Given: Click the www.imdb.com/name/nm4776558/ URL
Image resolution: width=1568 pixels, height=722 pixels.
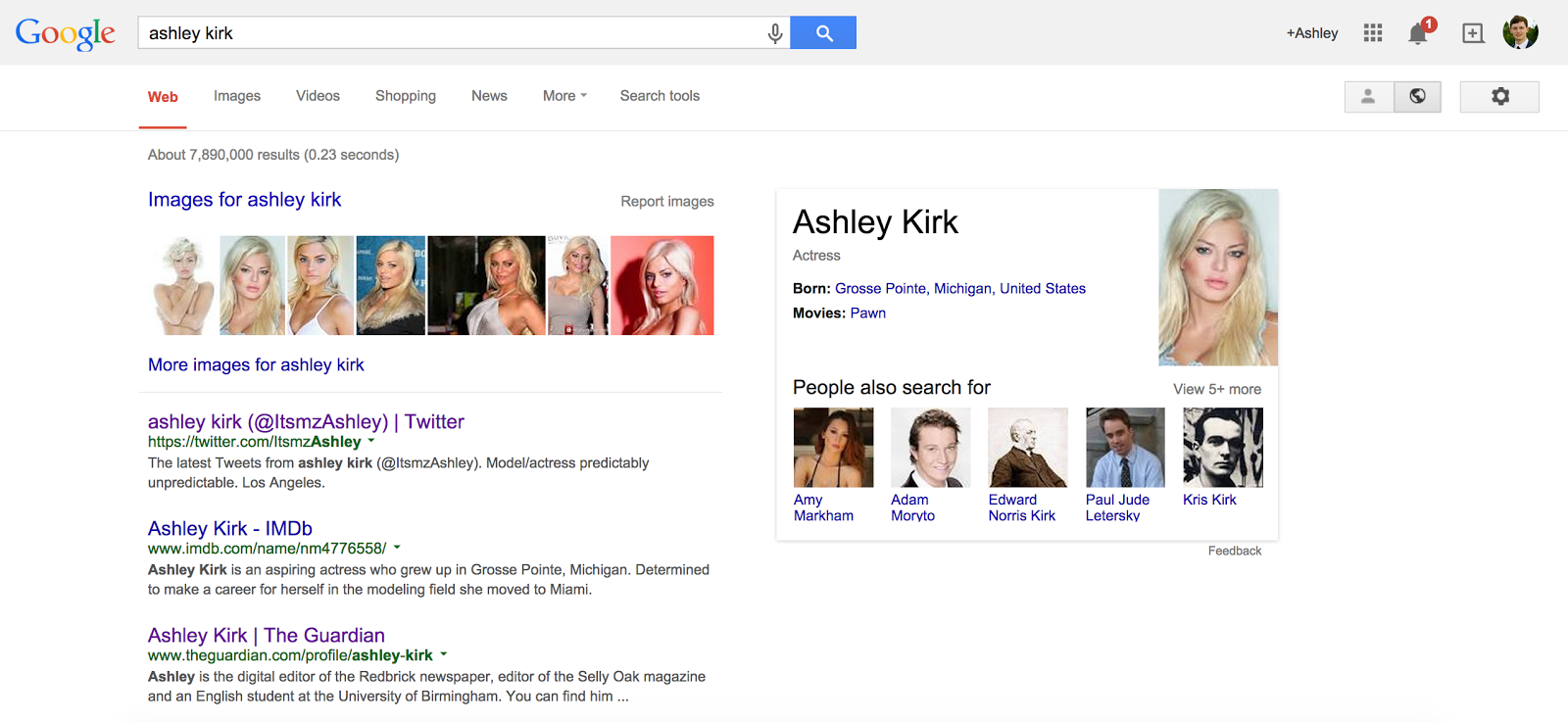Looking at the screenshot, I should click(268, 549).
